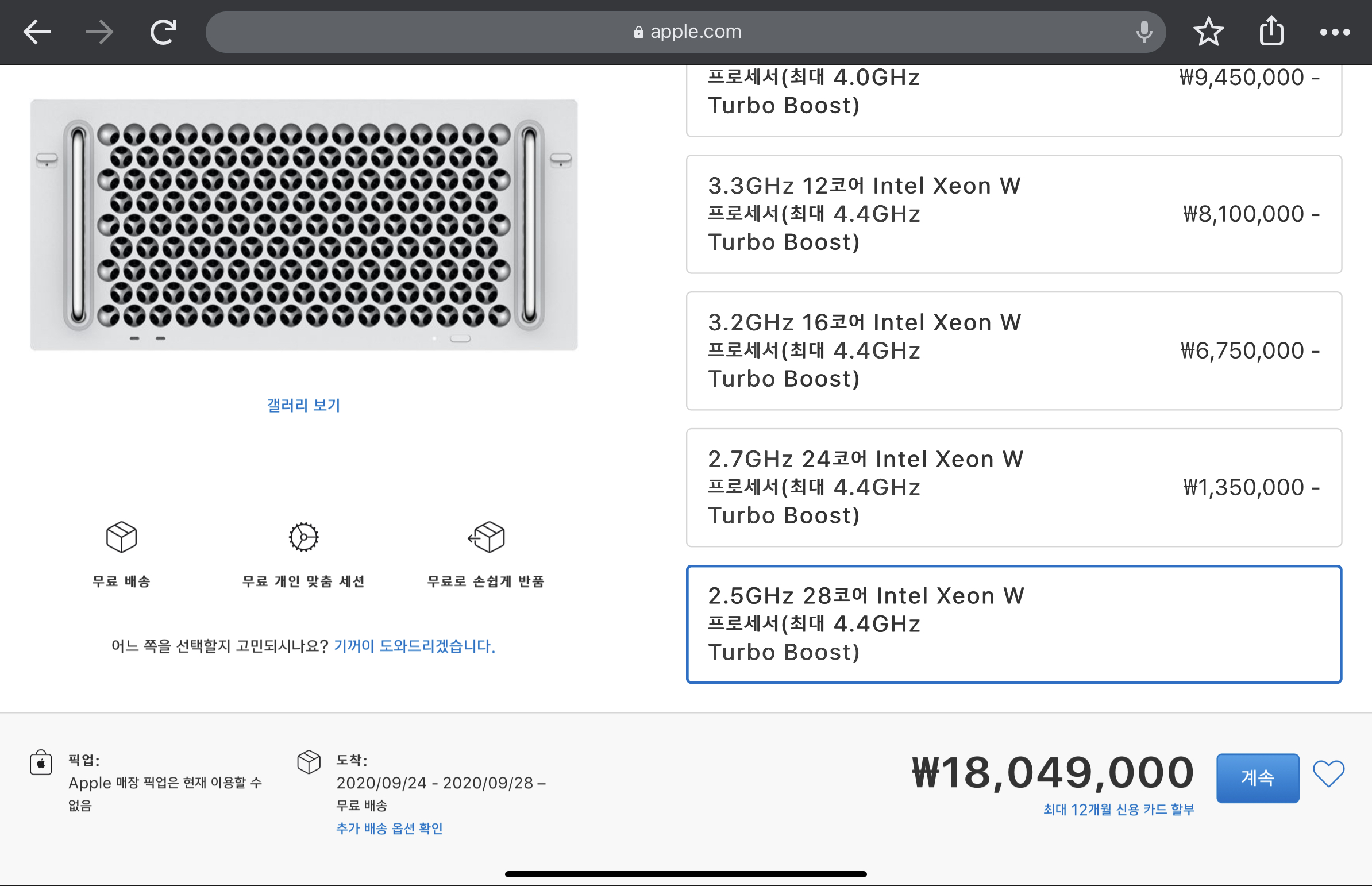Click the Apple Store pickup bag icon

tap(41, 763)
